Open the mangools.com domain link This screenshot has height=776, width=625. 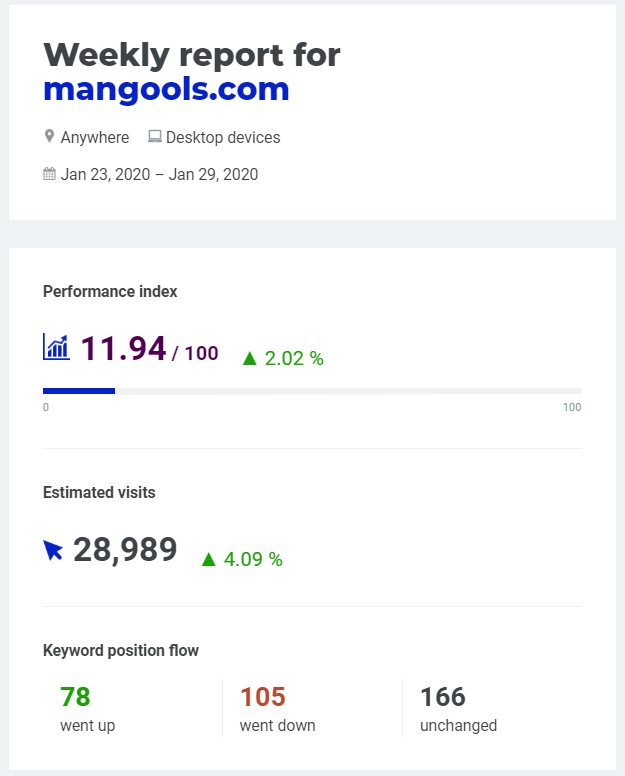pyautogui.click(x=166, y=90)
